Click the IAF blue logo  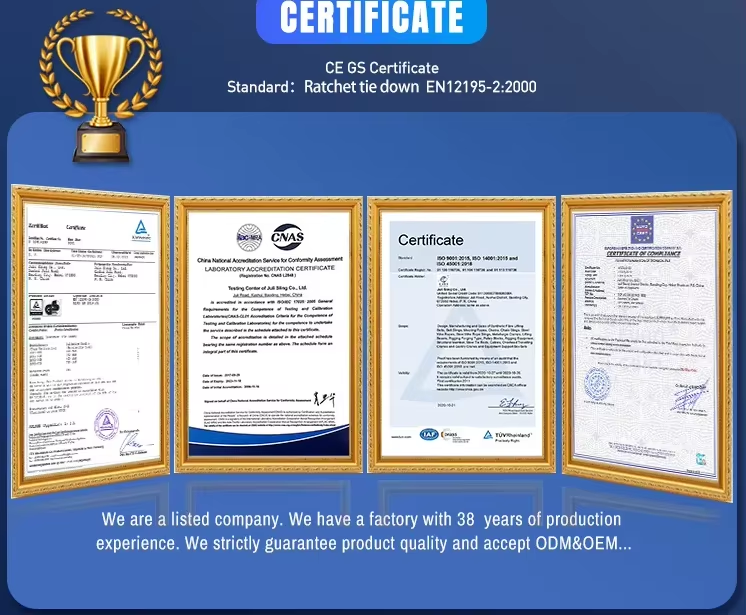click(429, 434)
